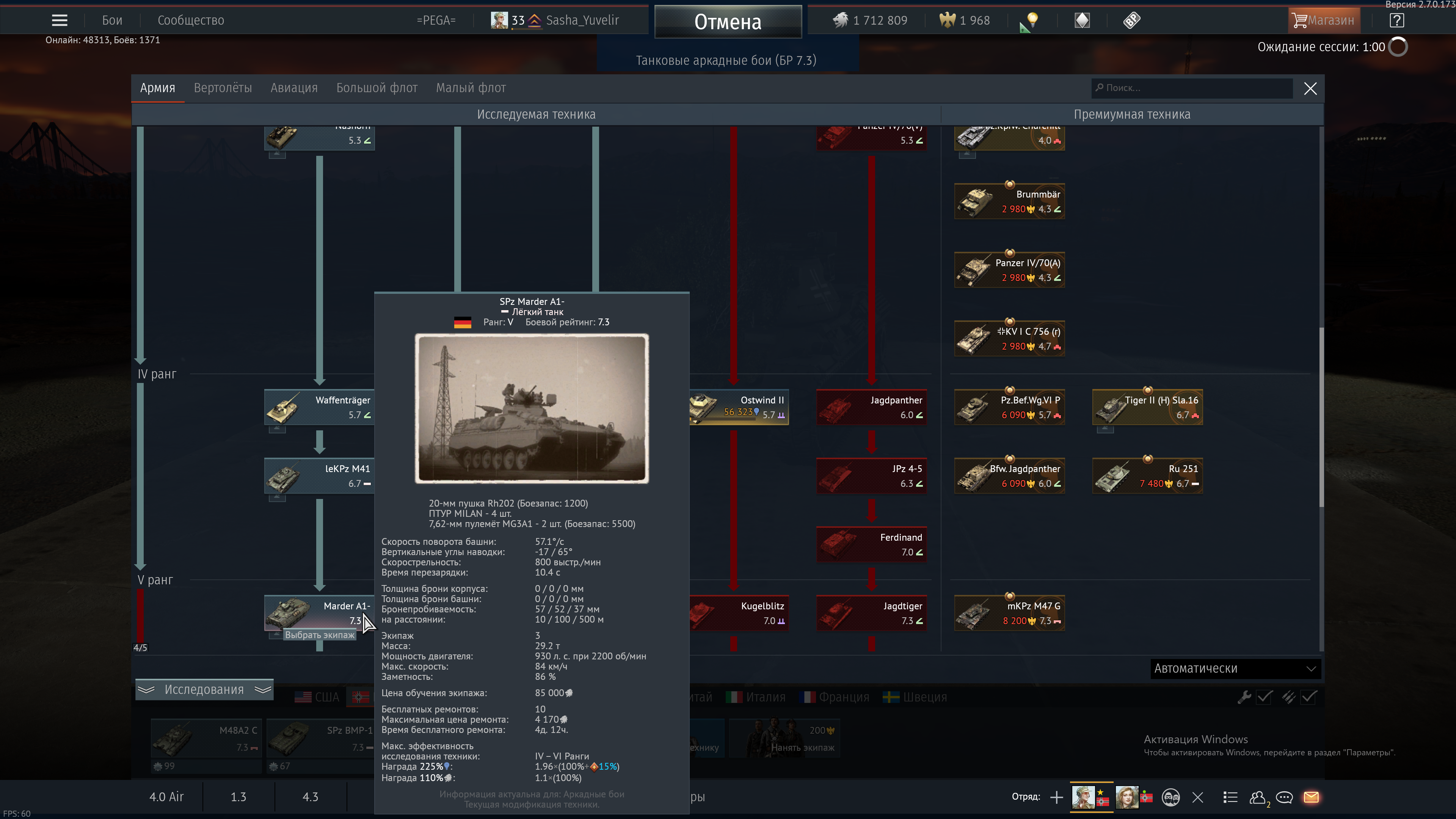Screen dimensions: 1456x819
Task: Select the leKPz M41 vehicle card
Action: pos(319,475)
